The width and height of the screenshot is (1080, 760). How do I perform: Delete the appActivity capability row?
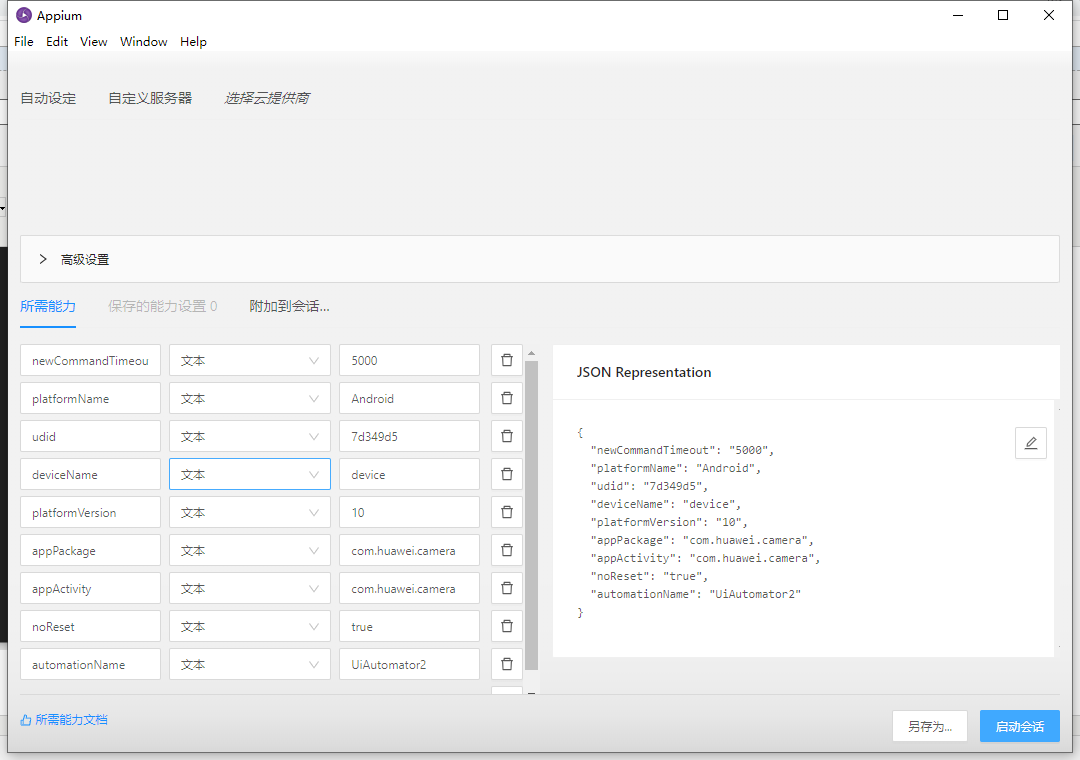tap(507, 588)
